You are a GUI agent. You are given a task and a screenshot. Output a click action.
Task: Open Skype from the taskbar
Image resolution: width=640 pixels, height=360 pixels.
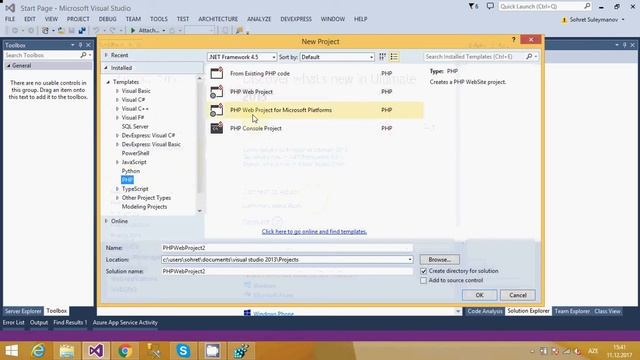[183, 351]
